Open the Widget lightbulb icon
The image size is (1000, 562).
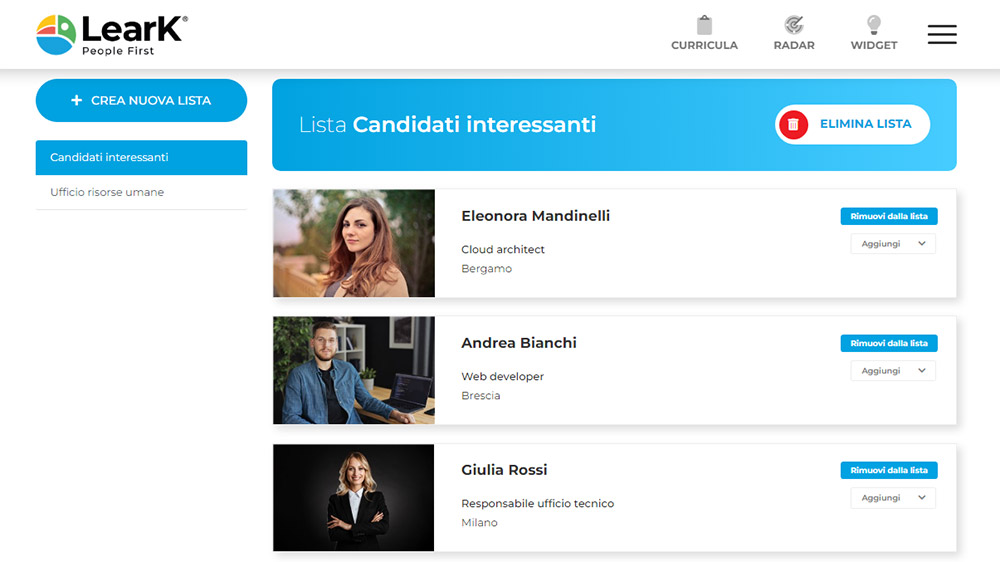click(873, 26)
